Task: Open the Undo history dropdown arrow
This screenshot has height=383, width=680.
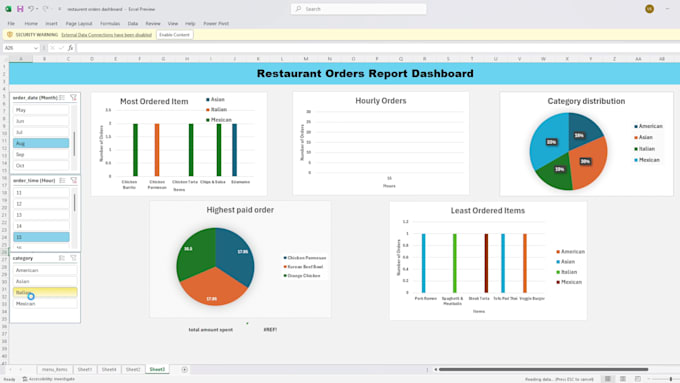Action: [x=37, y=9]
